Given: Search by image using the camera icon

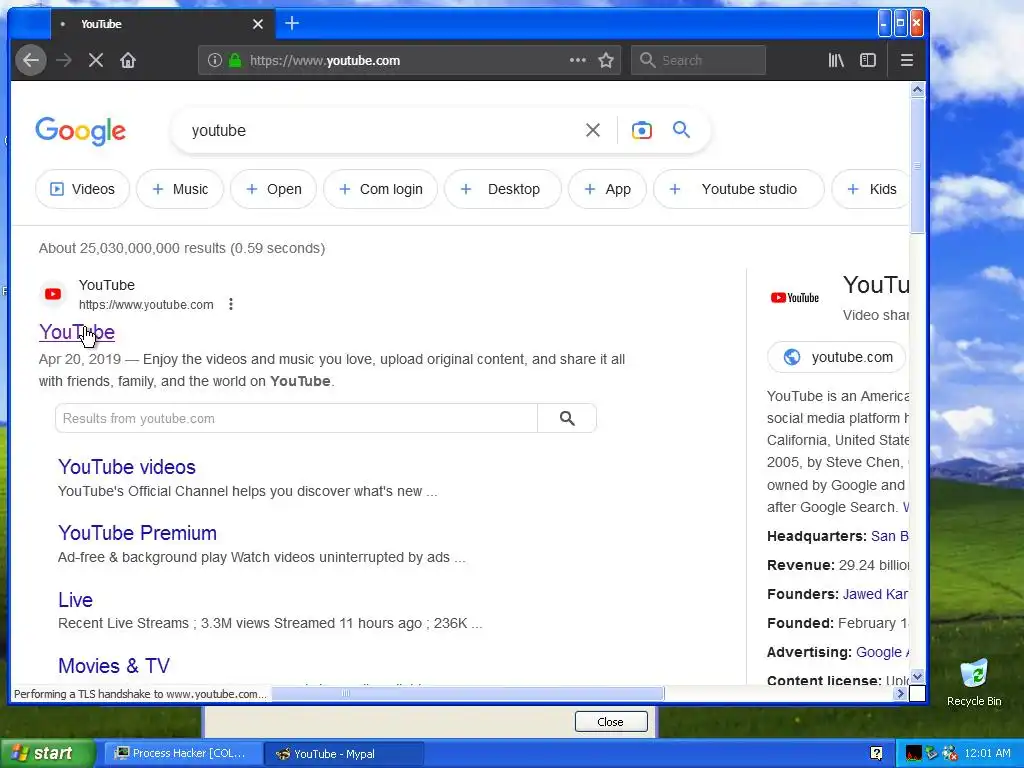Looking at the screenshot, I should pyautogui.click(x=641, y=131).
